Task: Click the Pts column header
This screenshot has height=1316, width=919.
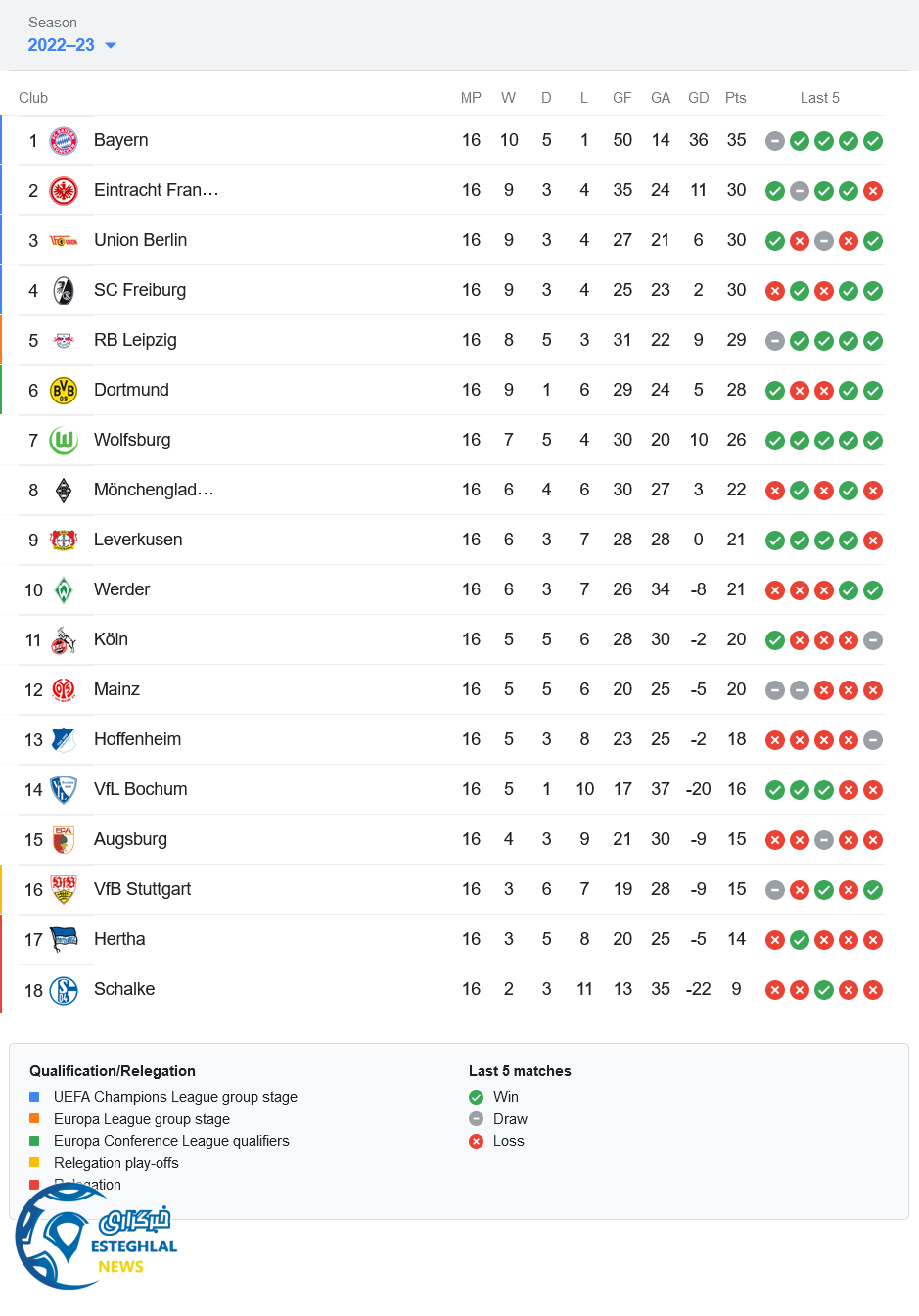Action: 736,98
